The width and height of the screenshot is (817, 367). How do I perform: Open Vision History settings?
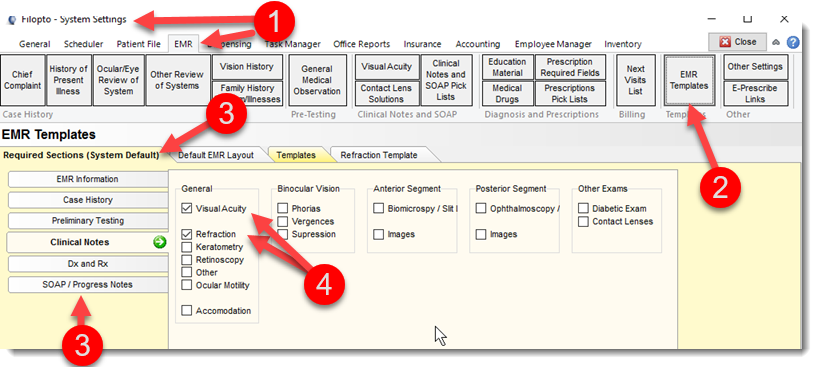[247, 67]
